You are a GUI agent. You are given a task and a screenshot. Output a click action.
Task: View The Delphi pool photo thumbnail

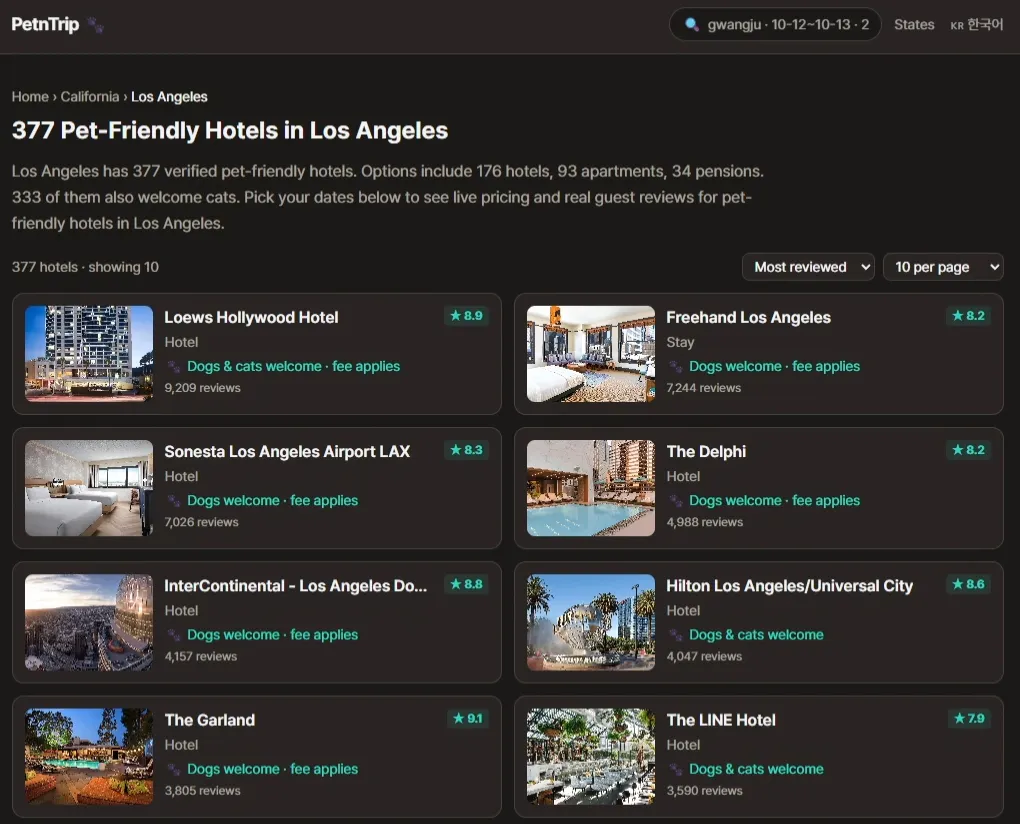[x=591, y=488]
